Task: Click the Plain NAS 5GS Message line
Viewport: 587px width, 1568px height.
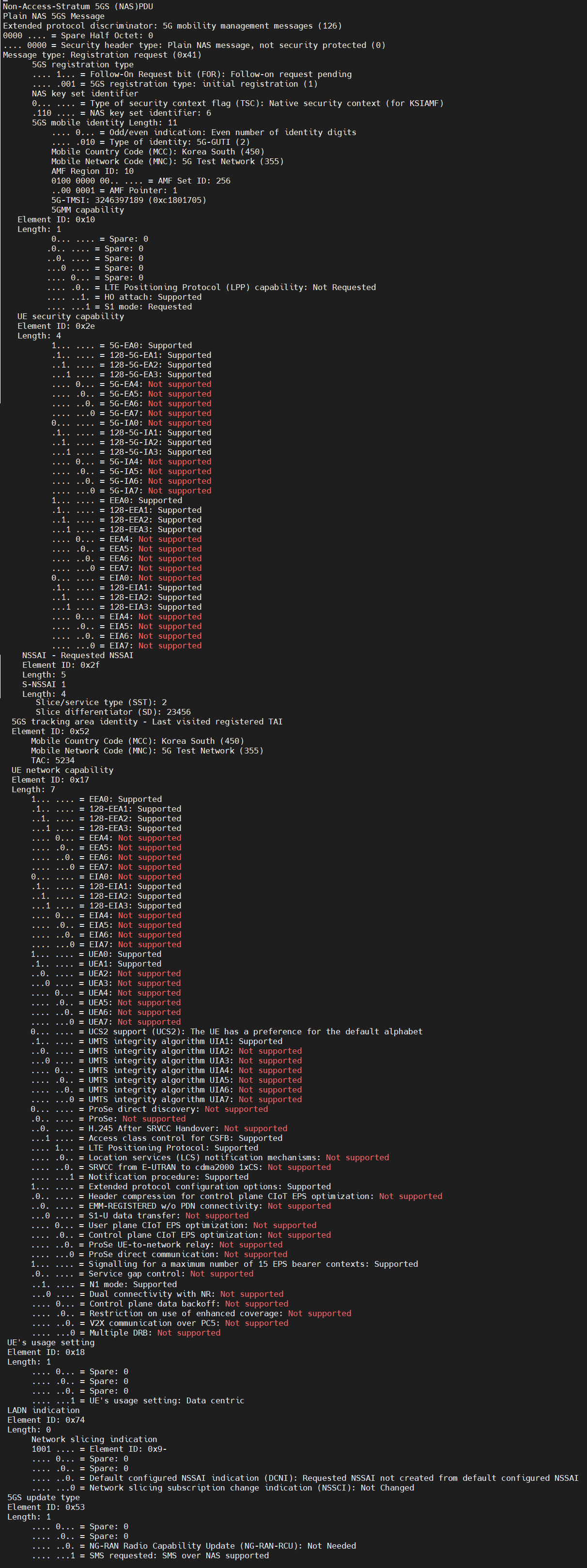Action: [54, 16]
